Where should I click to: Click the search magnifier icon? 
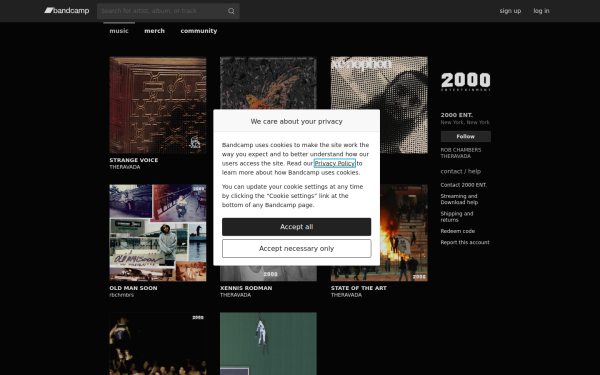[x=231, y=11]
